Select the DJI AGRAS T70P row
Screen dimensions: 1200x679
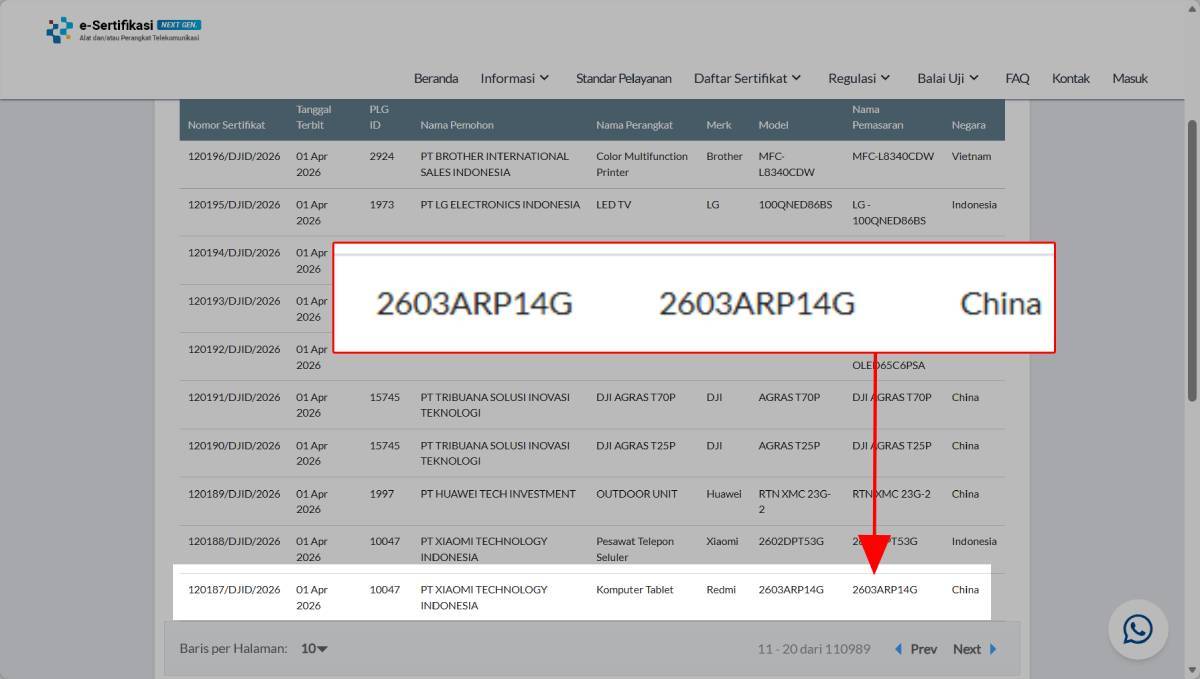tap(592, 405)
